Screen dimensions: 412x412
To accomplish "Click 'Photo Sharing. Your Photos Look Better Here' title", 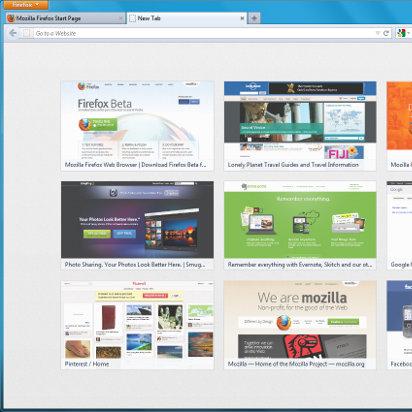I will tap(135, 265).
